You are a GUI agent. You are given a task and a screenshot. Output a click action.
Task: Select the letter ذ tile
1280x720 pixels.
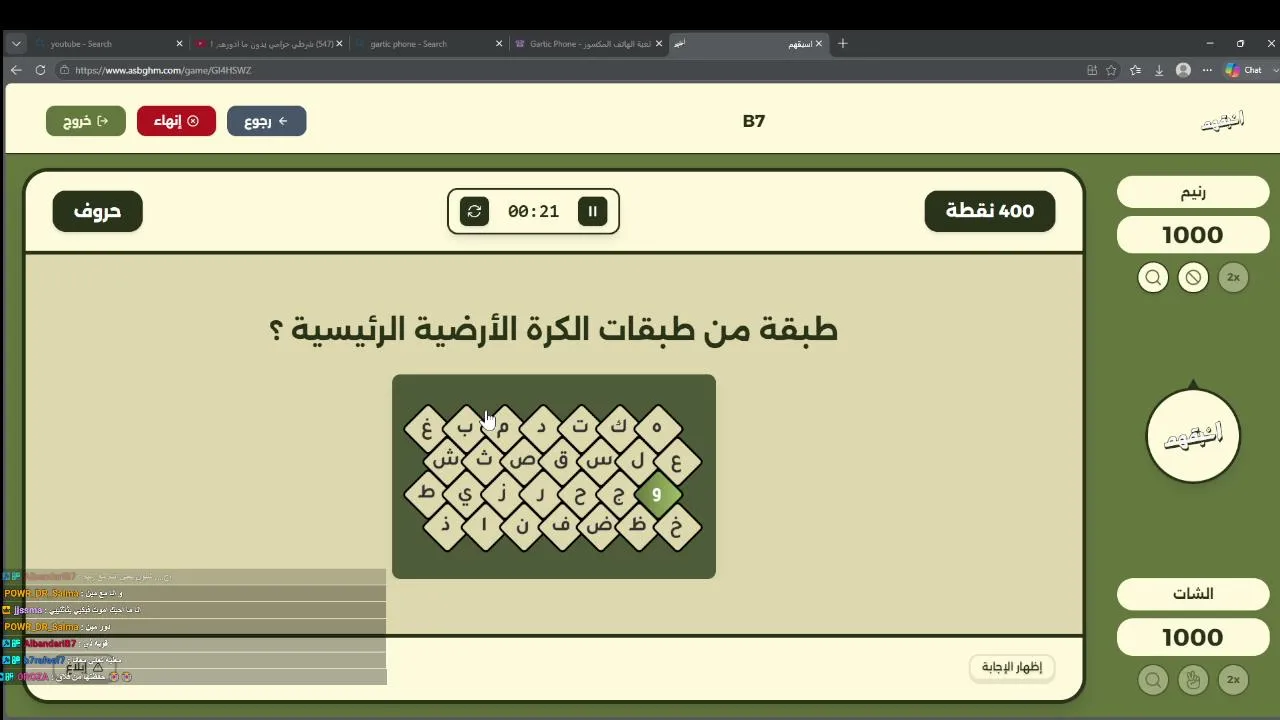click(446, 526)
